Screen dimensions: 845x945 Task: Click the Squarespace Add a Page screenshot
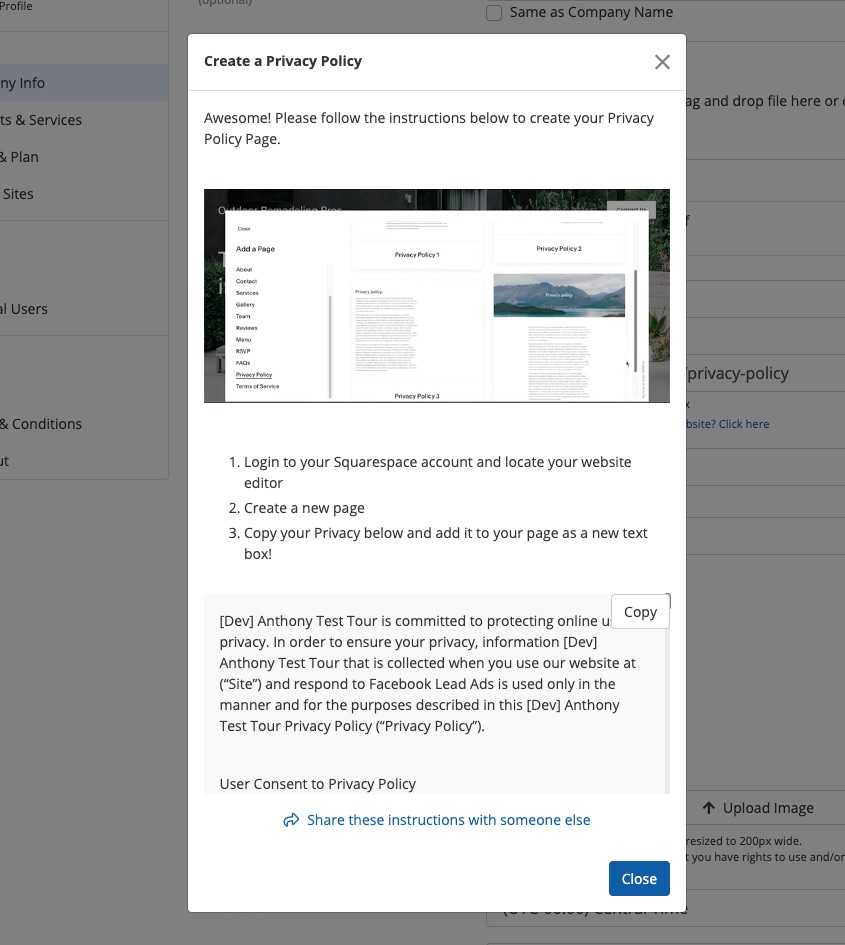(436, 296)
